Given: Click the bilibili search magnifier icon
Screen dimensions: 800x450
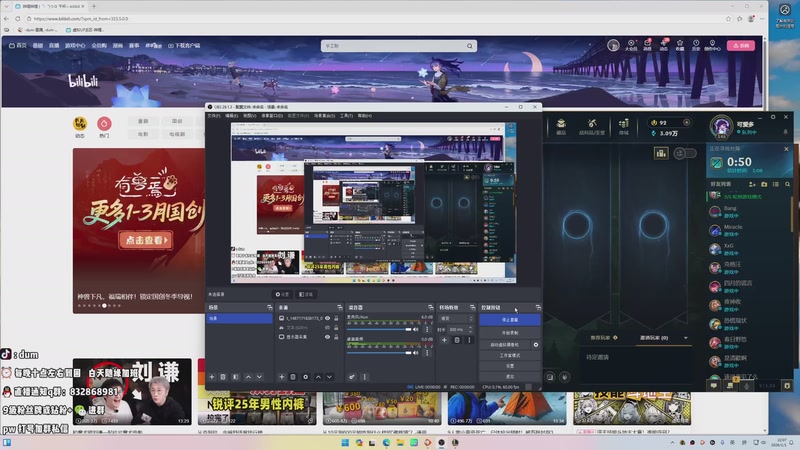Looking at the screenshot, I should [470, 46].
